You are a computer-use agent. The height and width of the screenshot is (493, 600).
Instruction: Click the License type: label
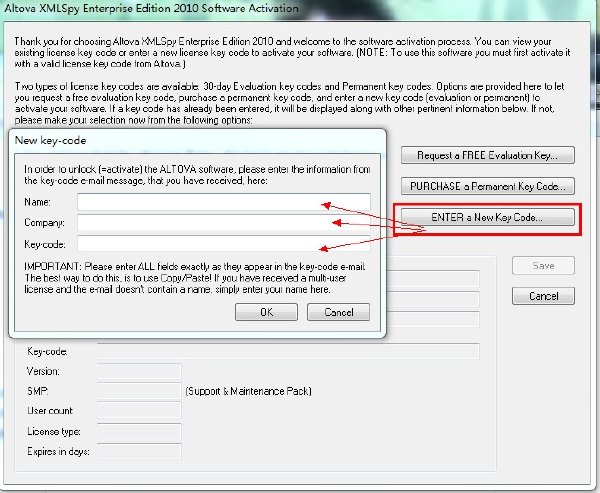[54, 431]
